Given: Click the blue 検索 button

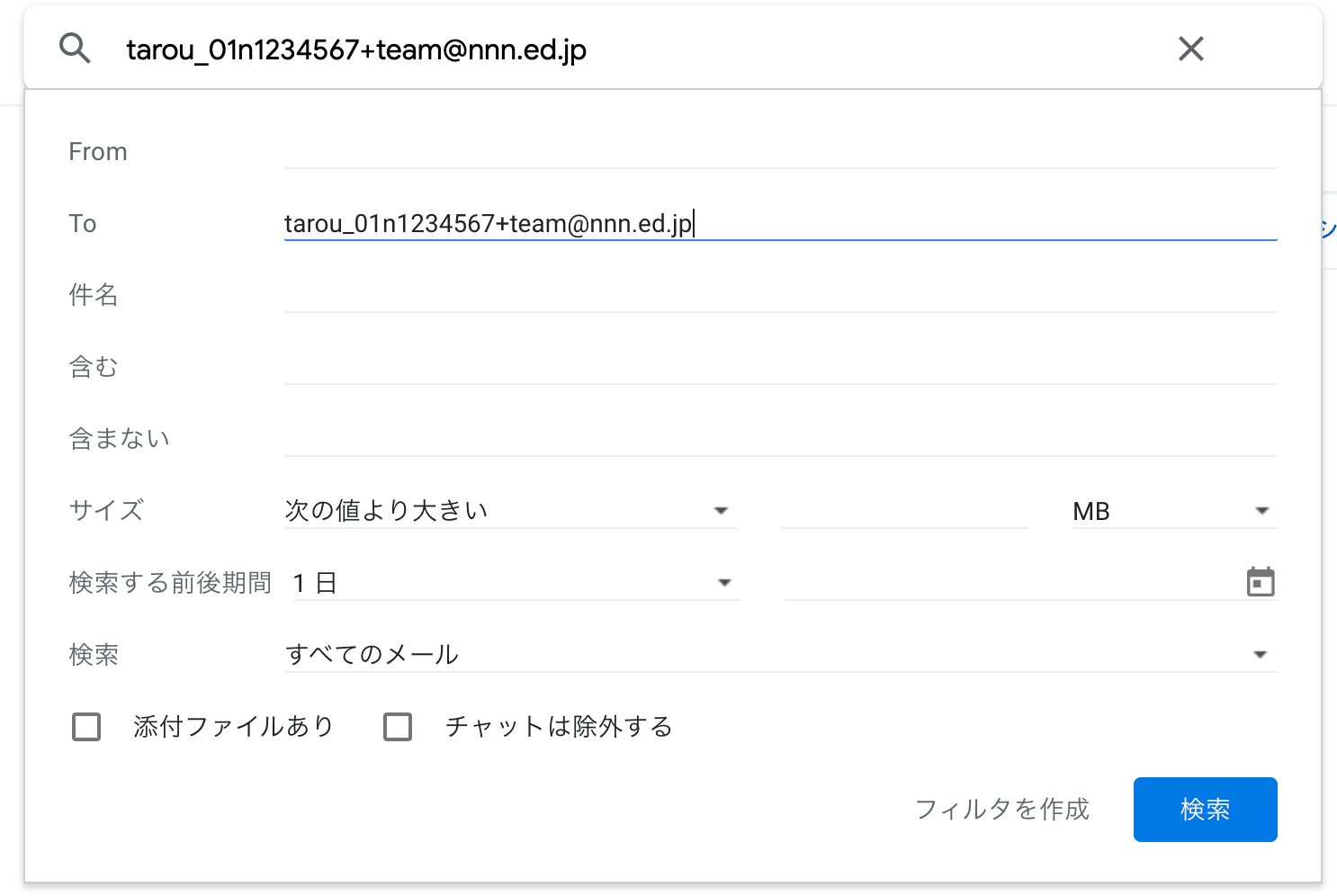Looking at the screenshot, I should point(1205,809).
